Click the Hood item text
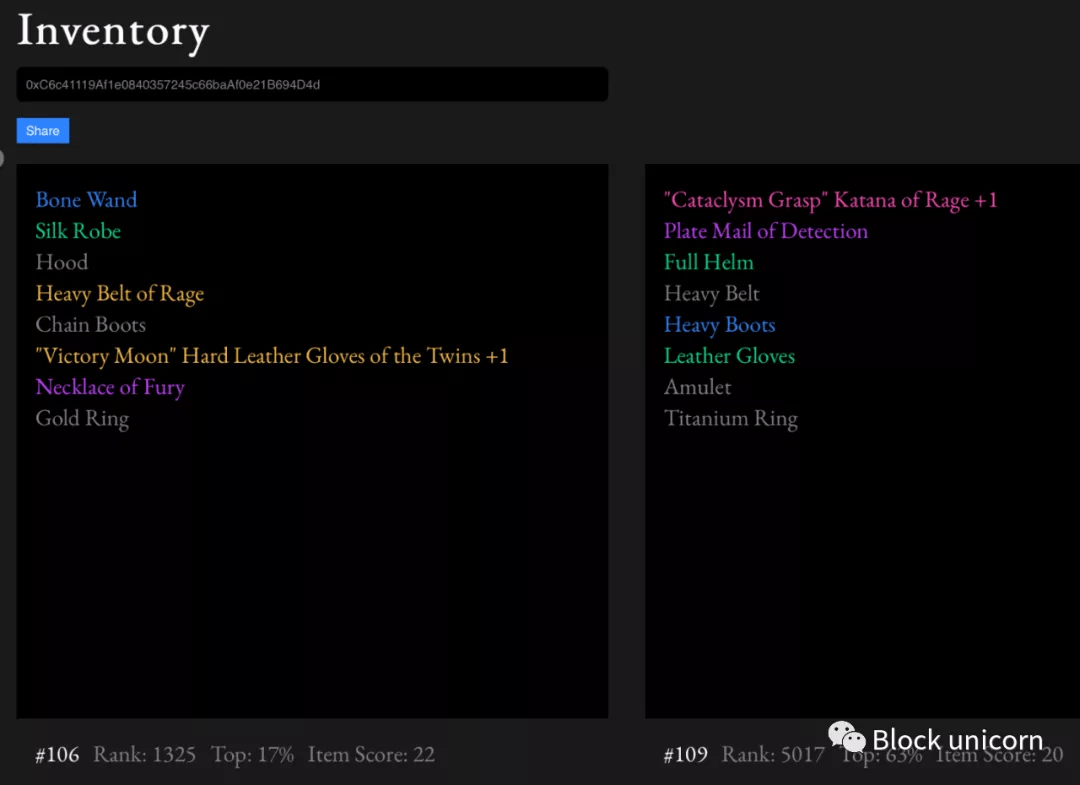The height and width of the screenshot is (785, 1080). pyautogui.click(x=62, y=262)
